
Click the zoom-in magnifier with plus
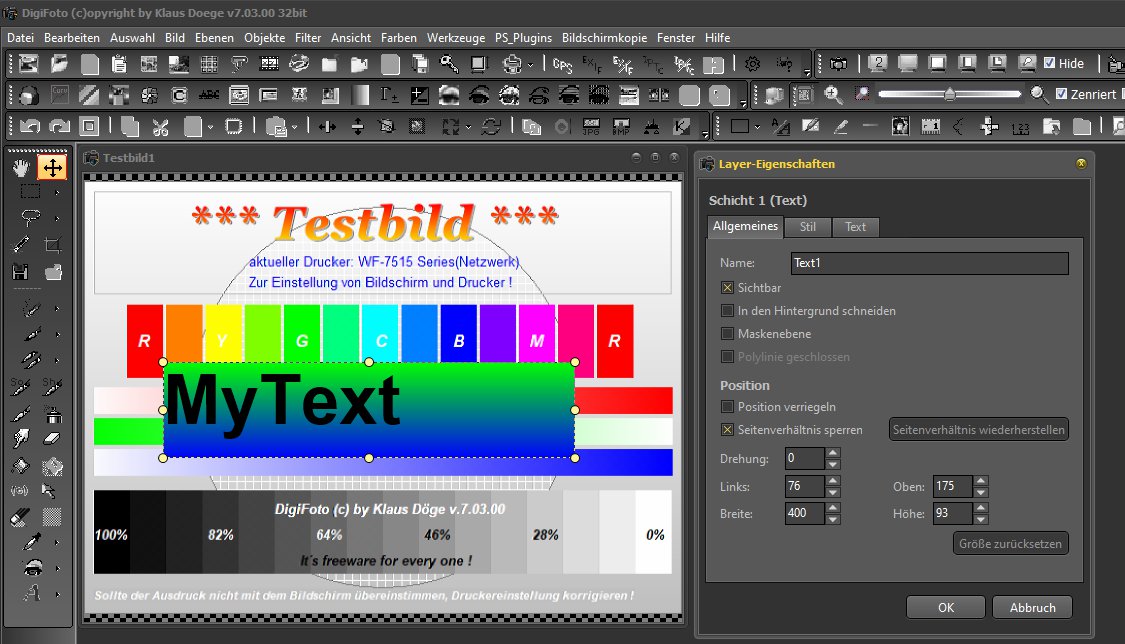click(833, 94)
